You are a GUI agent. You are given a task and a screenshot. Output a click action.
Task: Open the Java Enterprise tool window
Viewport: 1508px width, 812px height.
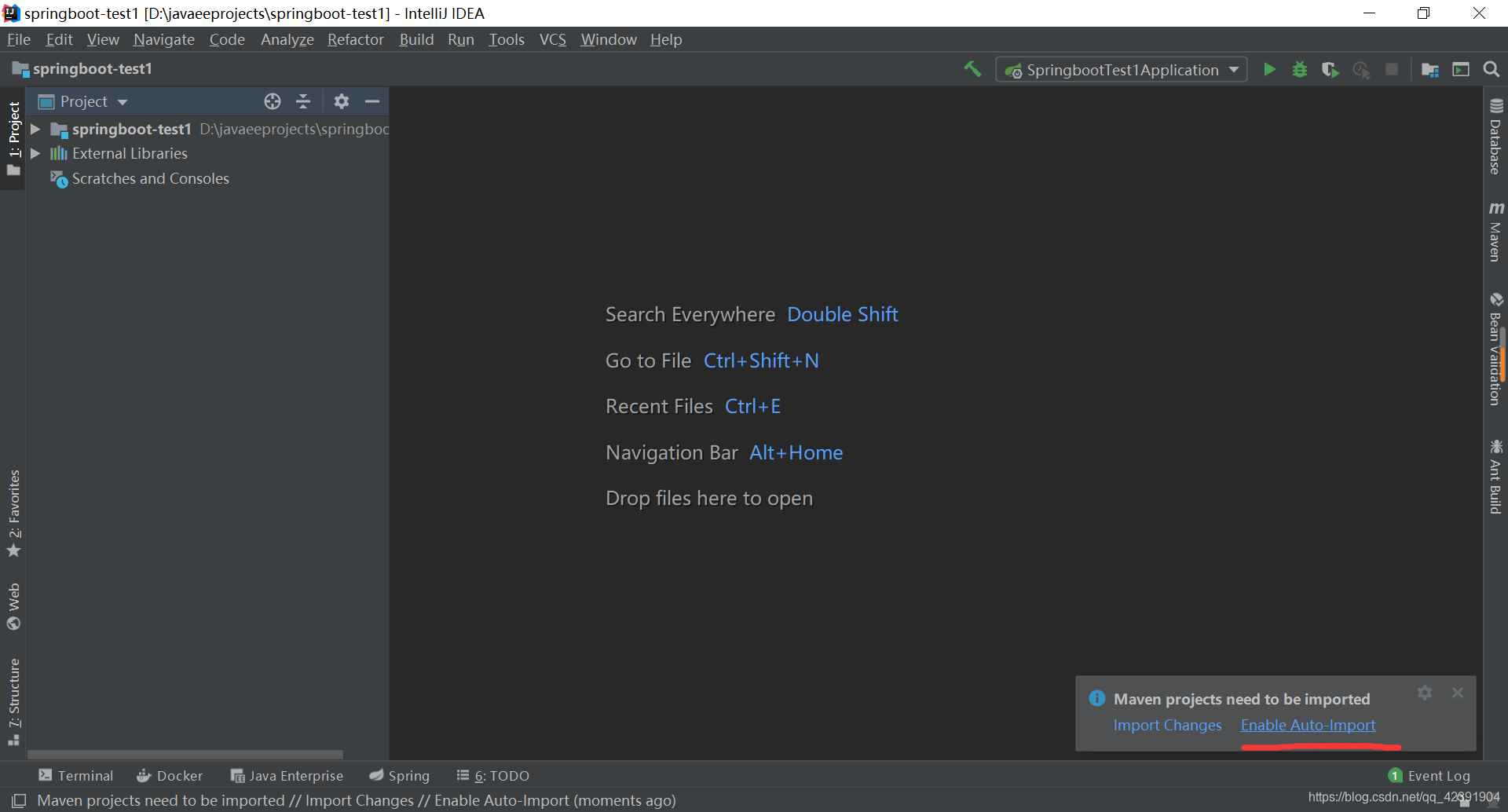[x=287, y=776]
